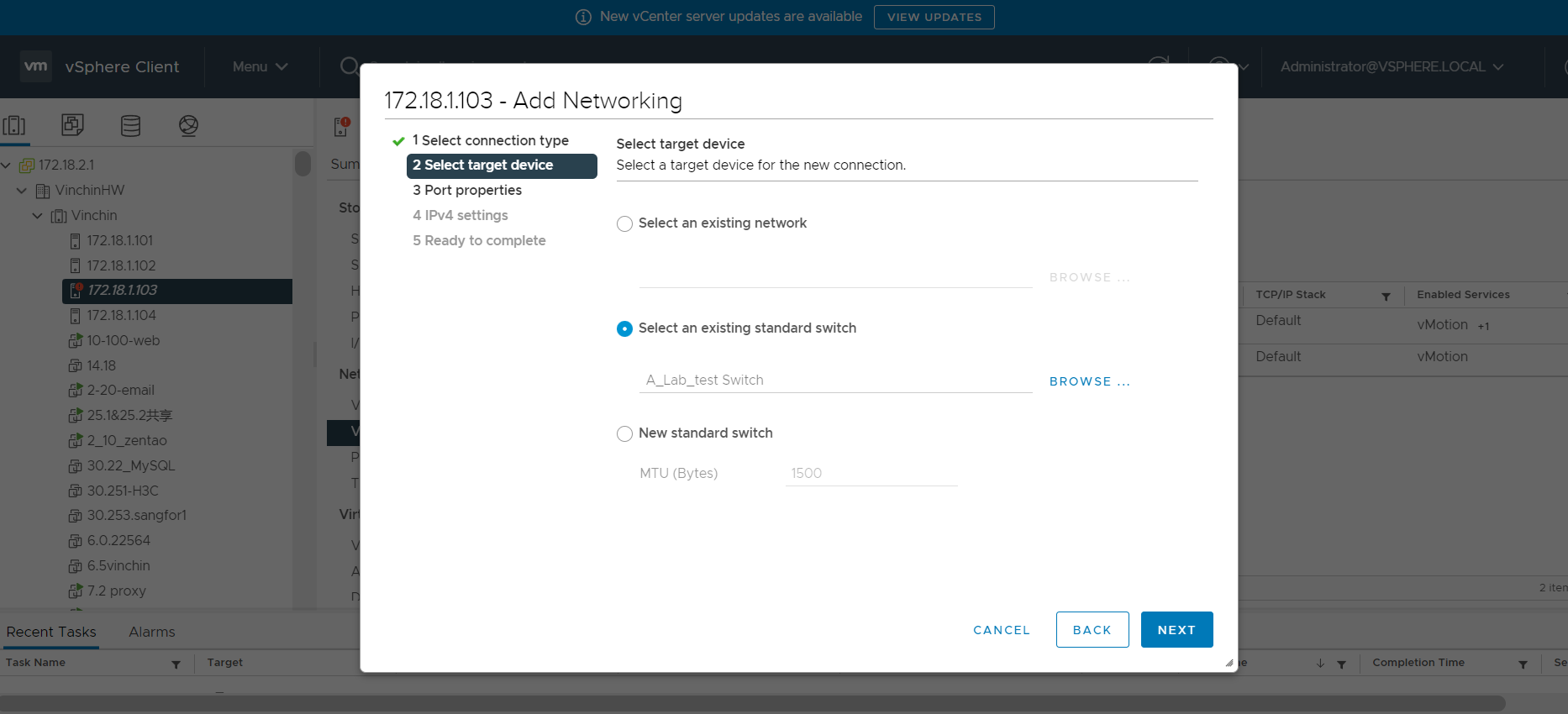Browse for an existing standard switch
The image size is (1568, 714).
[x=1090, y=381]
